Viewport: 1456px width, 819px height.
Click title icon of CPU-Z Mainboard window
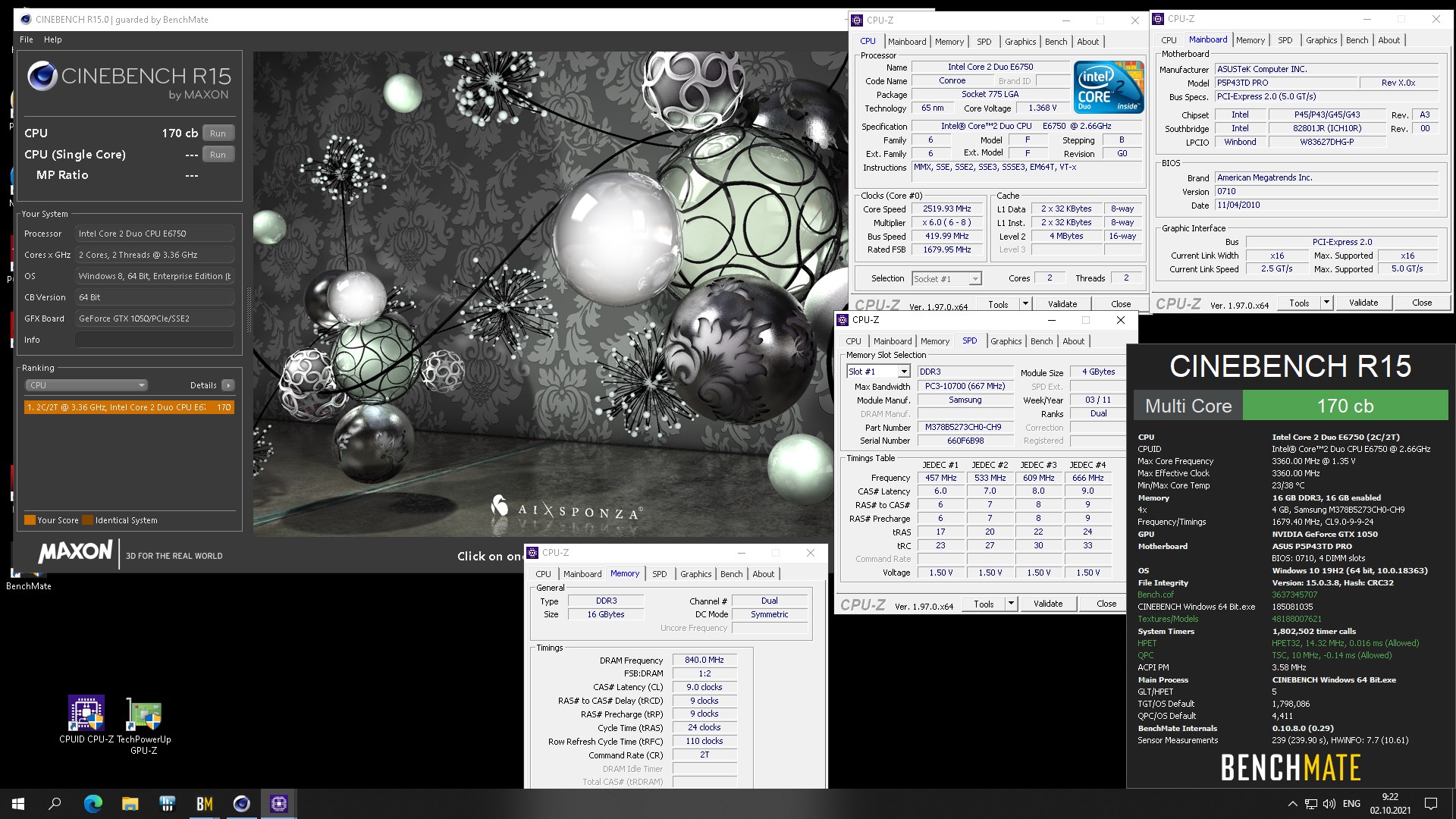point(1159,19)
